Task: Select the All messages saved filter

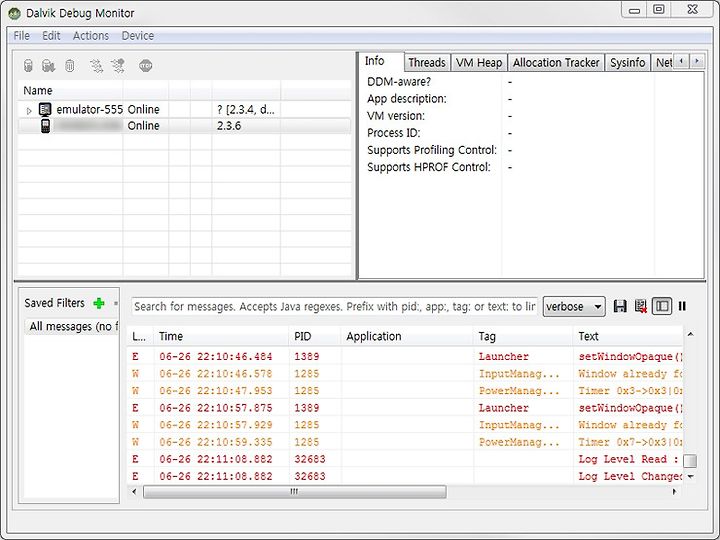Action: (x=72, y=326)
